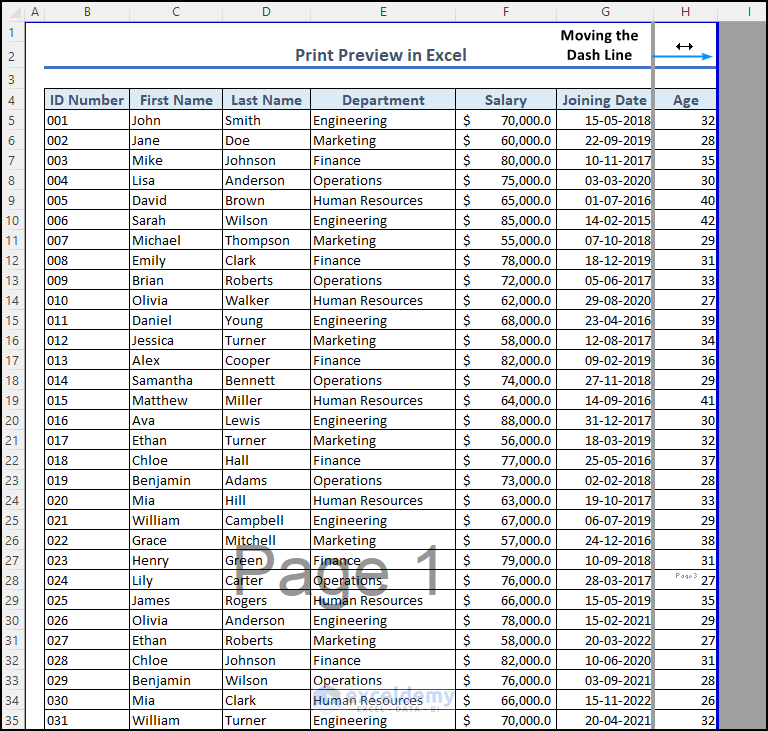Select last name cell Walker

(266, 301)
